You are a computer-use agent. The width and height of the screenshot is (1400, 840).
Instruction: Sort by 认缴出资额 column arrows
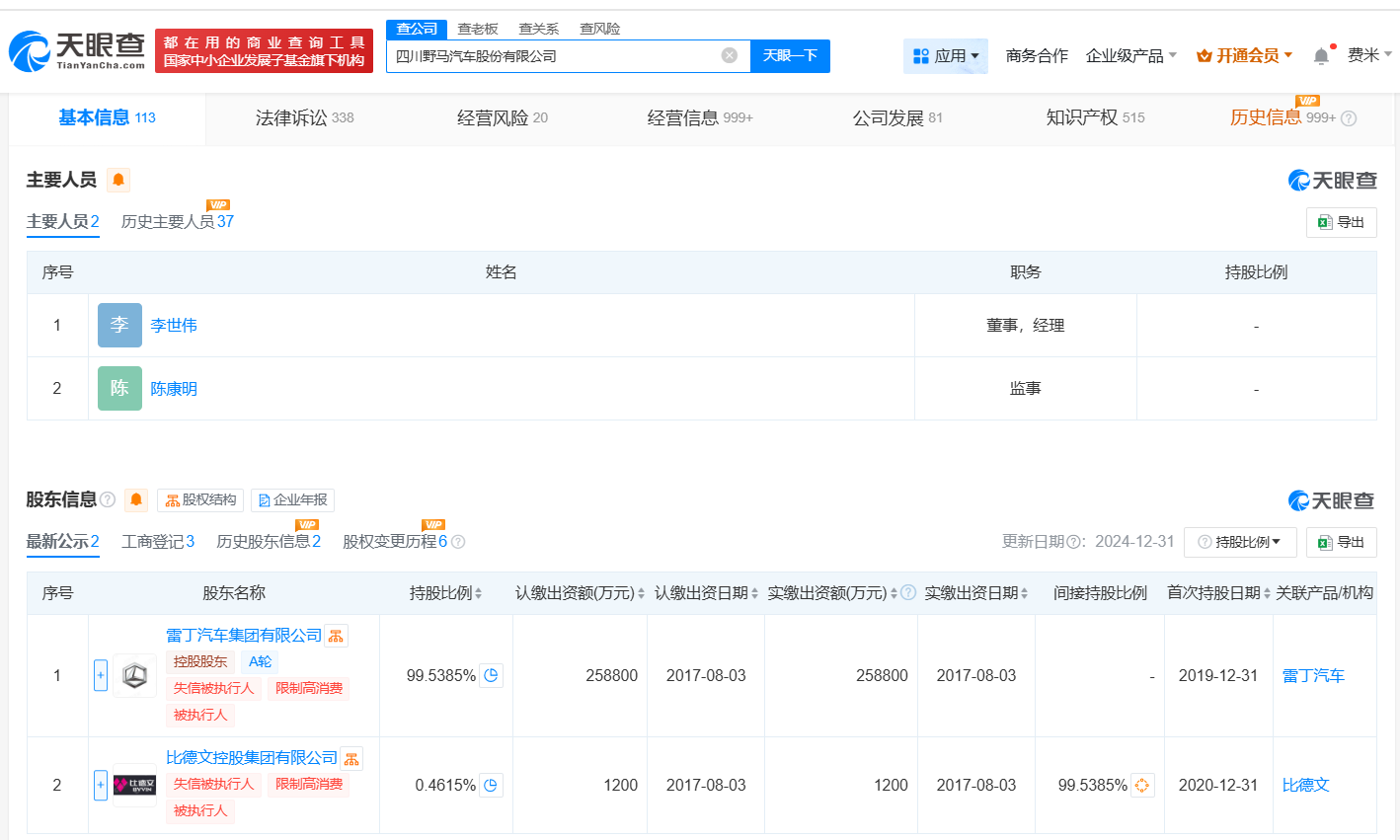641,593
